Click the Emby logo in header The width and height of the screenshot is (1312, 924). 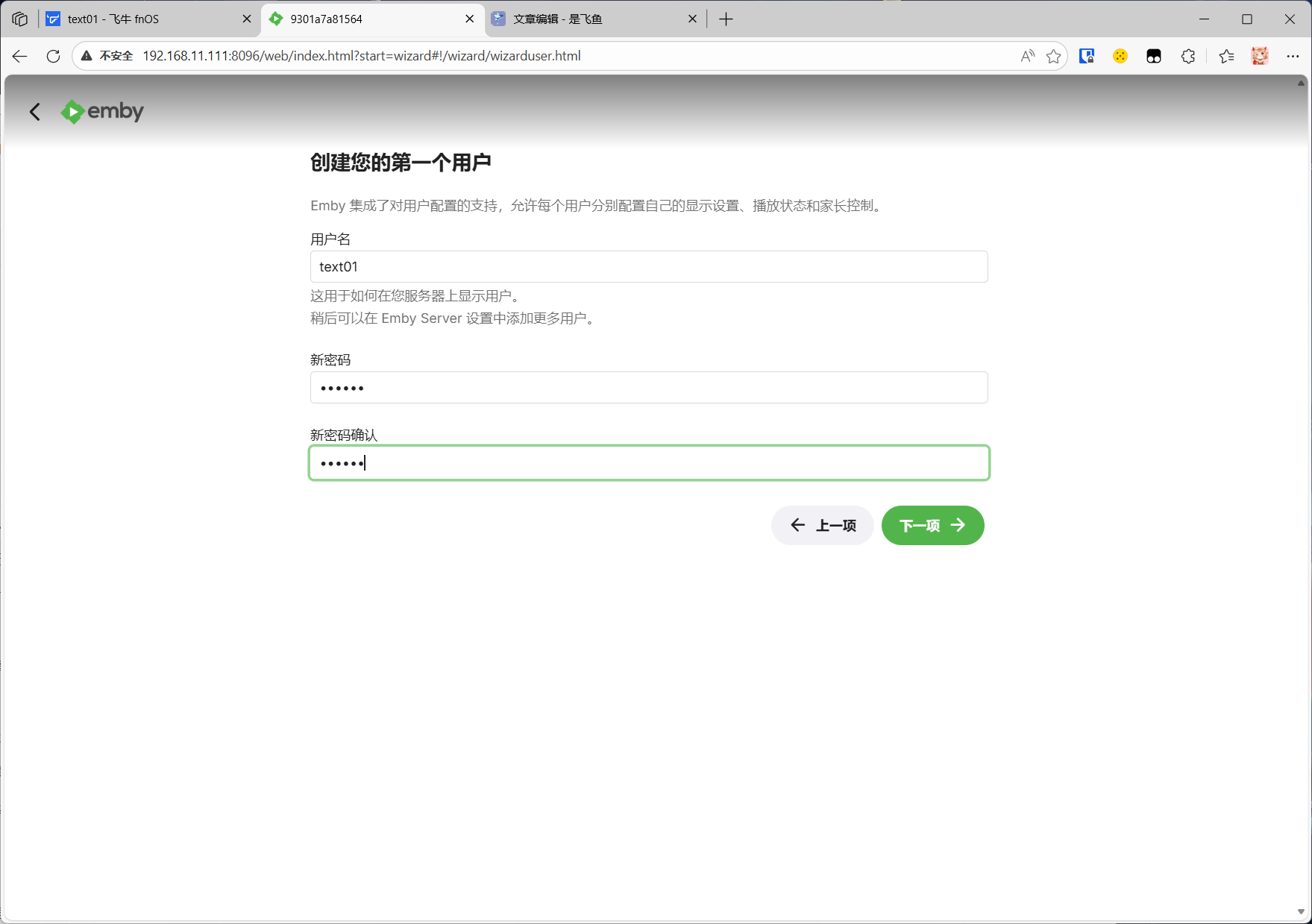click(102, 112)
